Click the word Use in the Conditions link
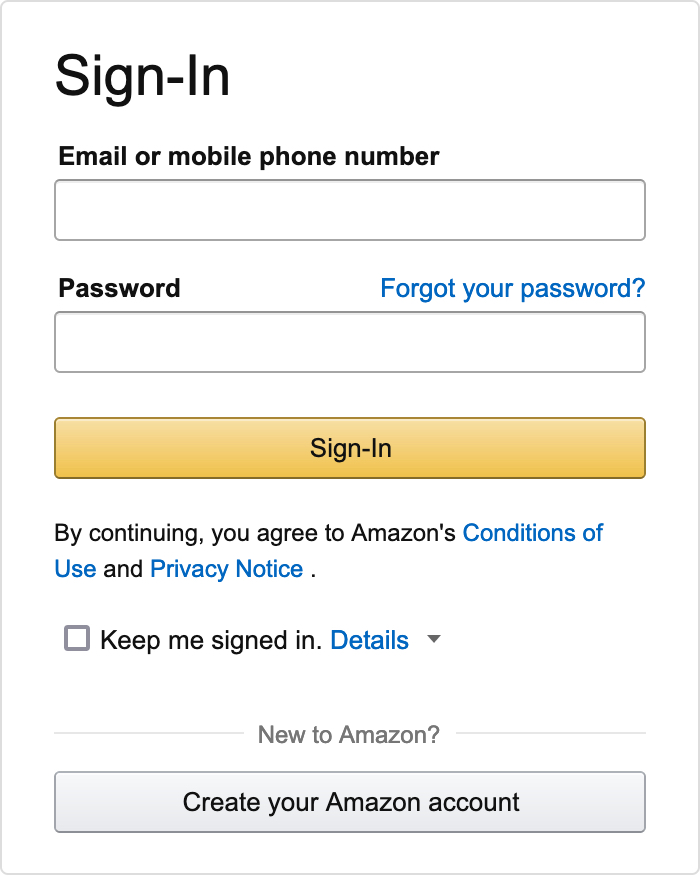This screenshot has width=700, height=876. (x=75, y=569)
